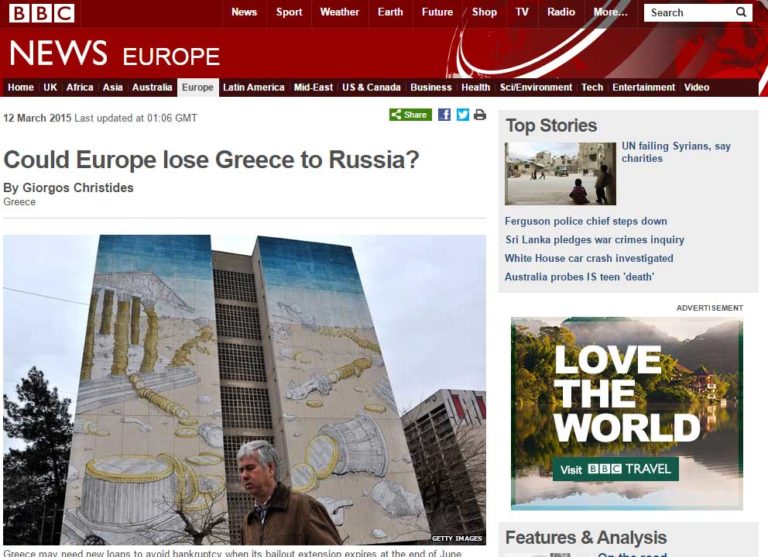Open the Sport section
The image size is (768, 557).
(289, 13)
